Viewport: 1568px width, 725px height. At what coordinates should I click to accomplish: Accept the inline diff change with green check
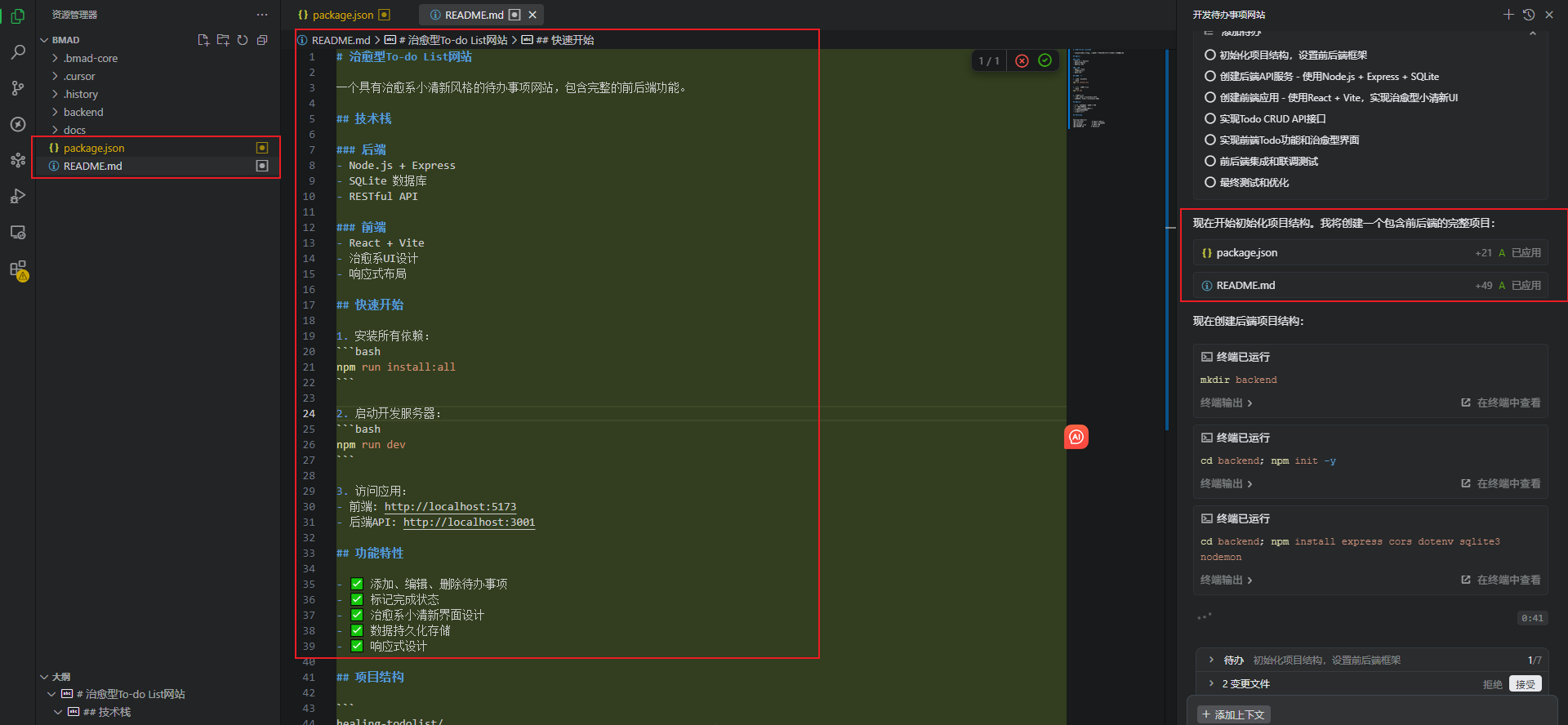(1045, 60)
